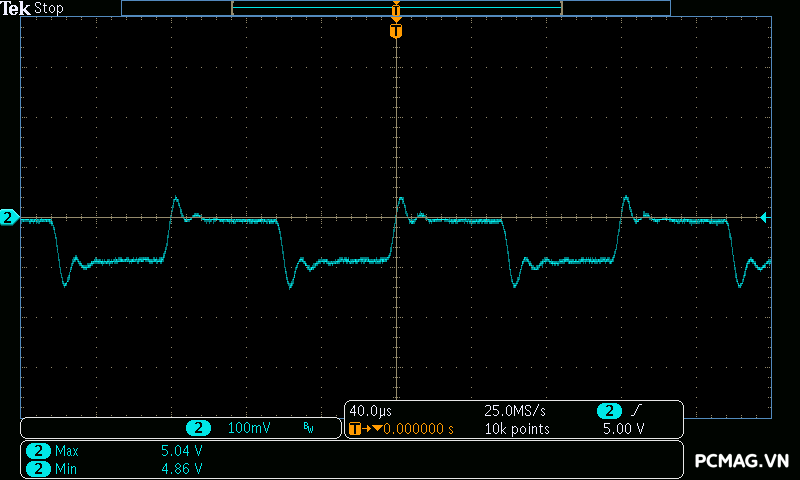
Task: Select the 40.0µs time base readout
Action: pyautogui.click(x=370, y=411)
